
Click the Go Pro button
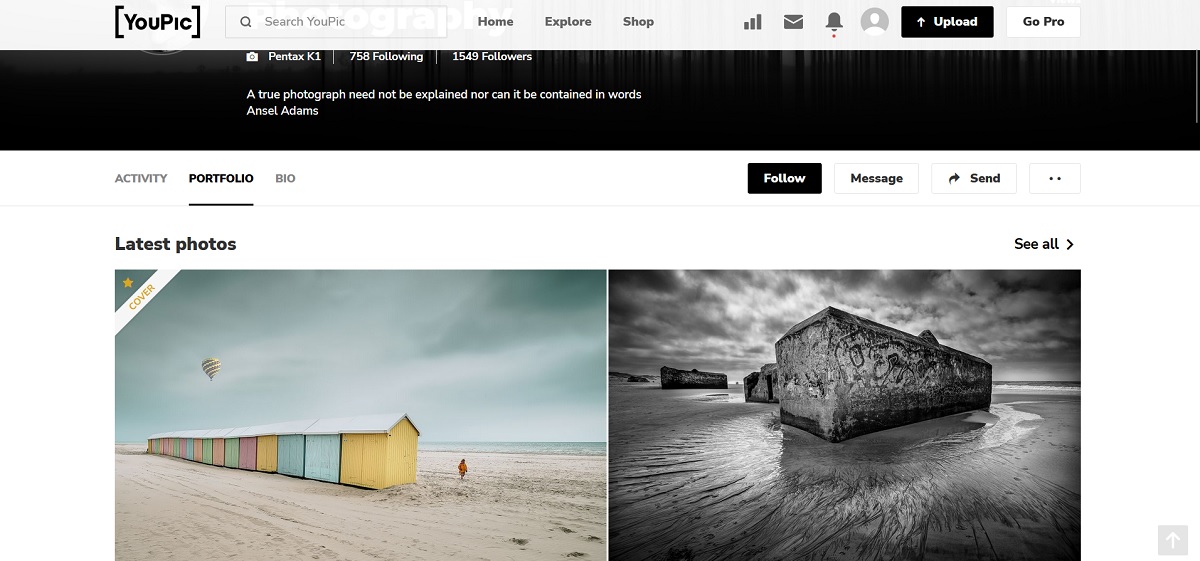(x=1043, y=22)
